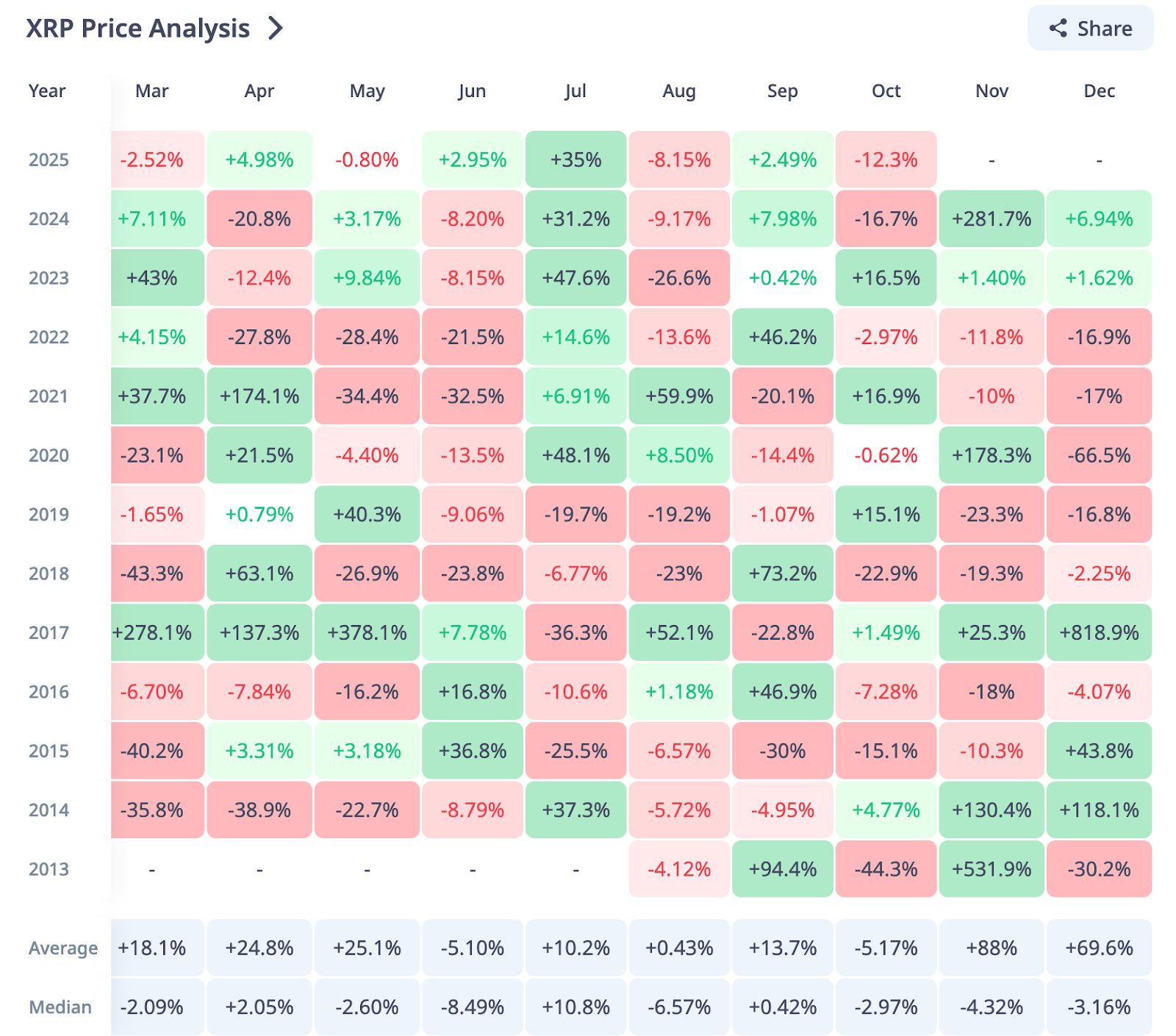Click the Year column header
Screen dimensions: 1176x1036
47,91
